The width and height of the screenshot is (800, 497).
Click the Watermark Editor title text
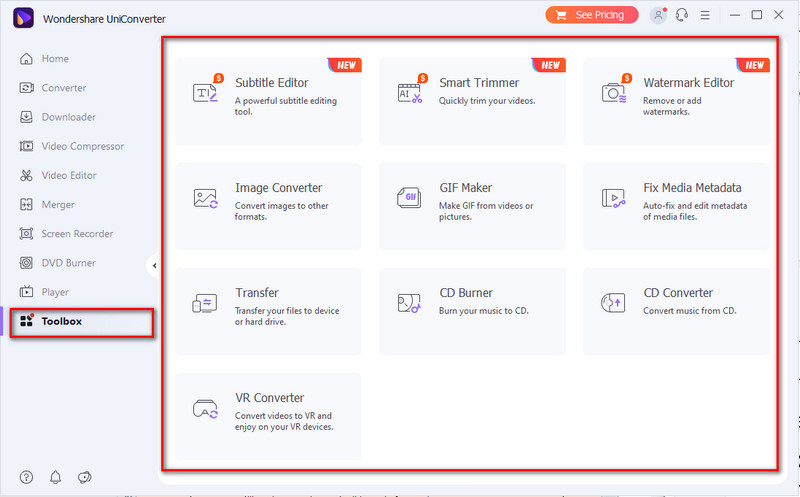pyautogui.click(x=689, y=83)
